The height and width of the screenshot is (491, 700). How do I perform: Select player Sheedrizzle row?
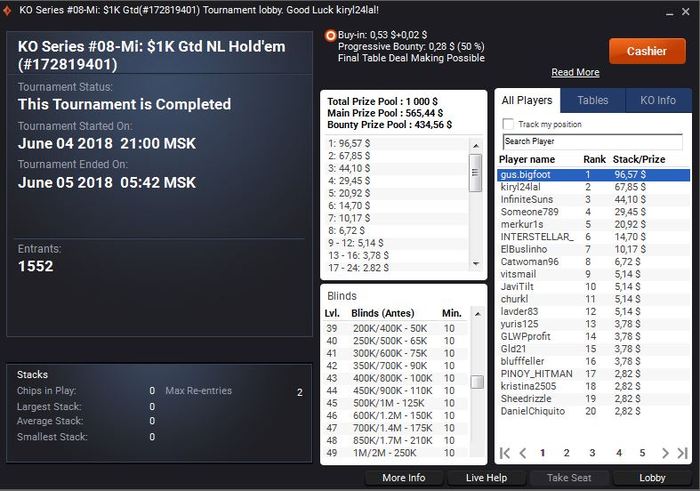(593, 399)
